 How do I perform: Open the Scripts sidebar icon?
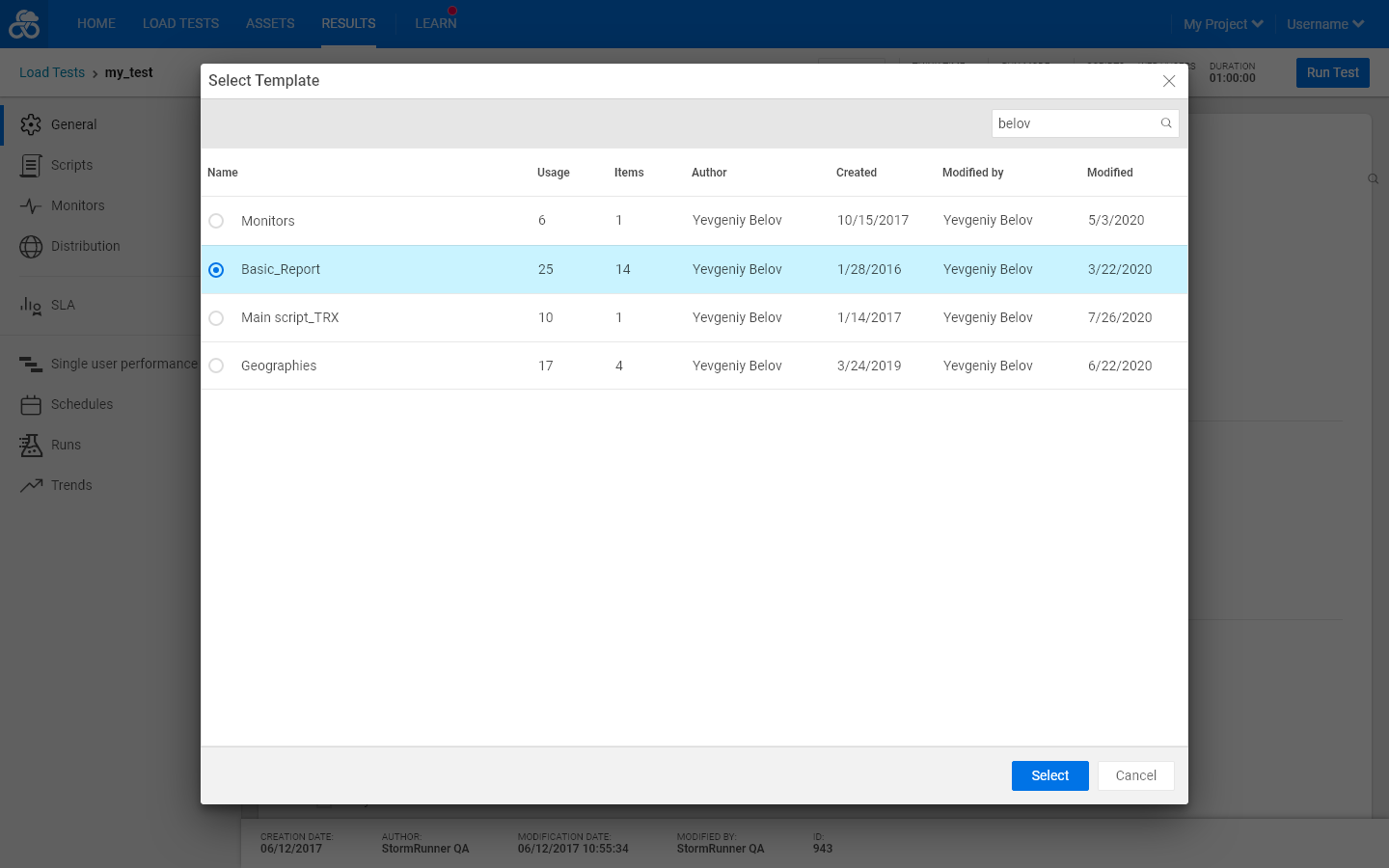(31, 165)
